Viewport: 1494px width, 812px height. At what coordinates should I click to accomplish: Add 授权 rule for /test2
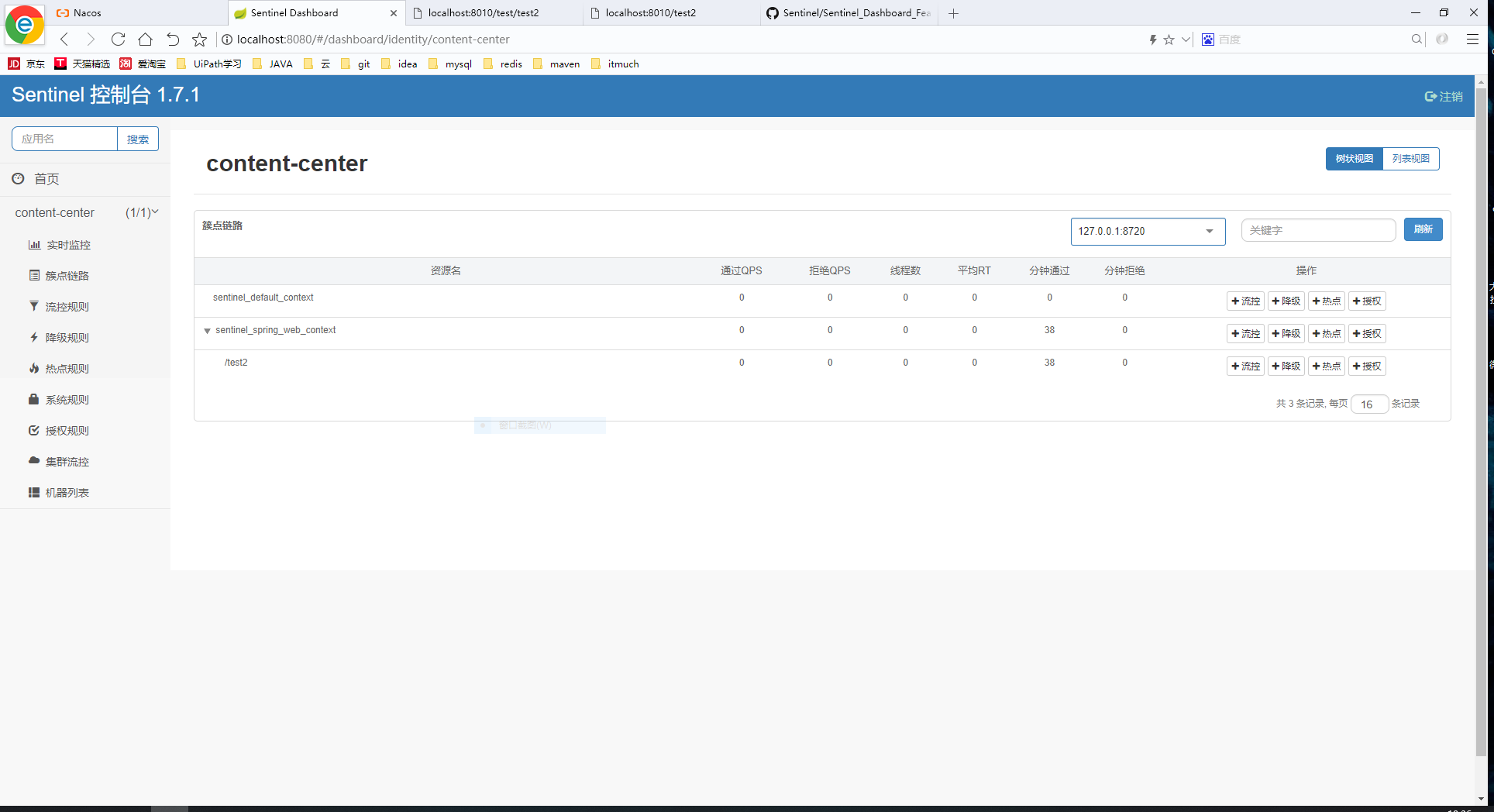pos(1367,366)
